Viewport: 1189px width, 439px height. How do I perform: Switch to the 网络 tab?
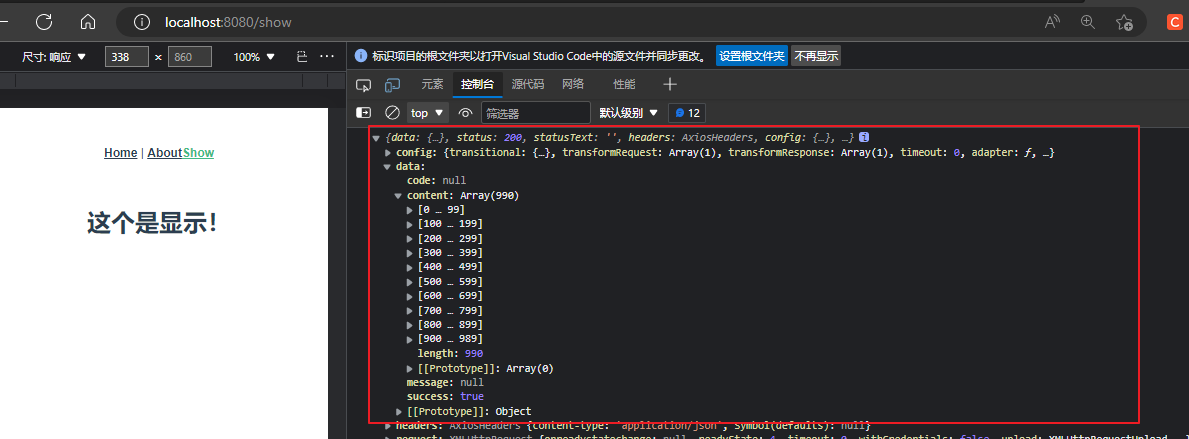(x=573, y=84)
